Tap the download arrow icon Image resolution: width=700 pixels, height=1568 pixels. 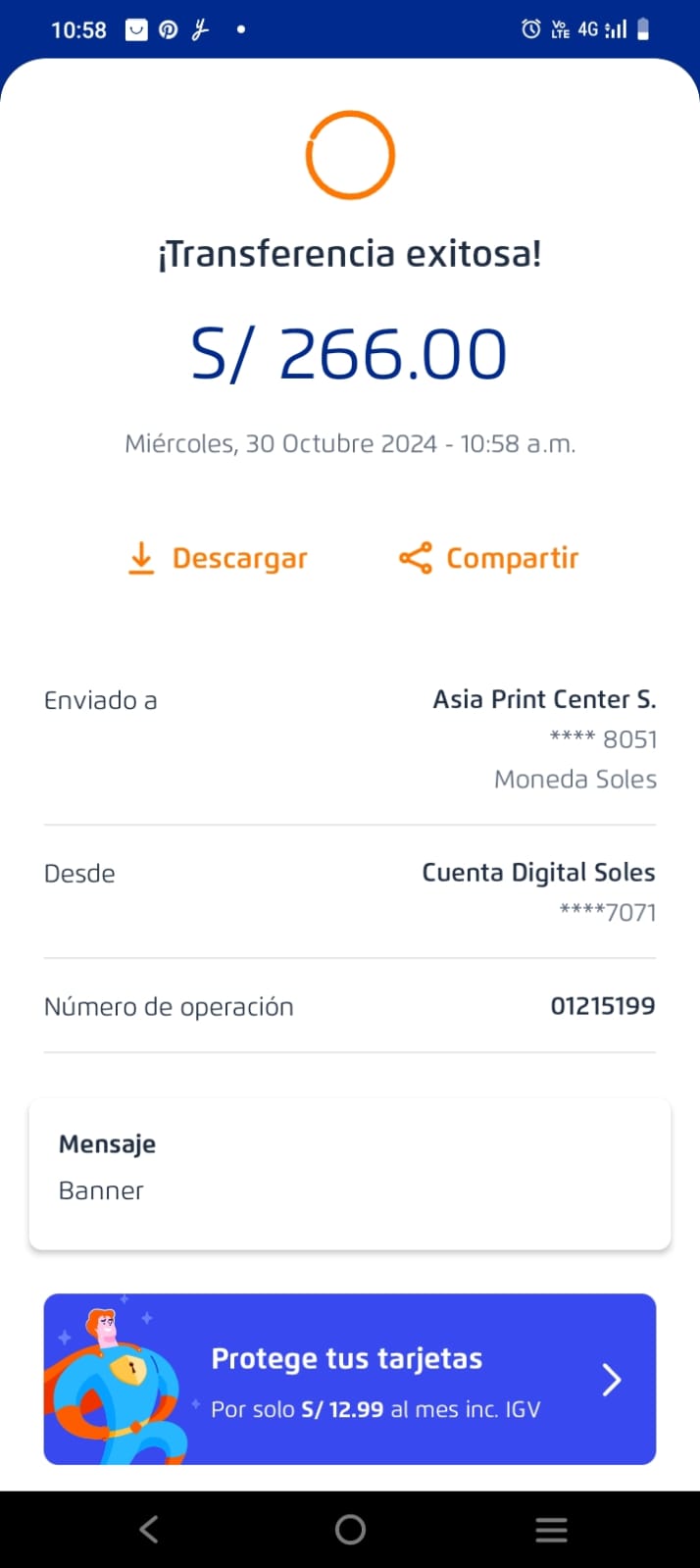pyautogui.click(x=141, y=558)
